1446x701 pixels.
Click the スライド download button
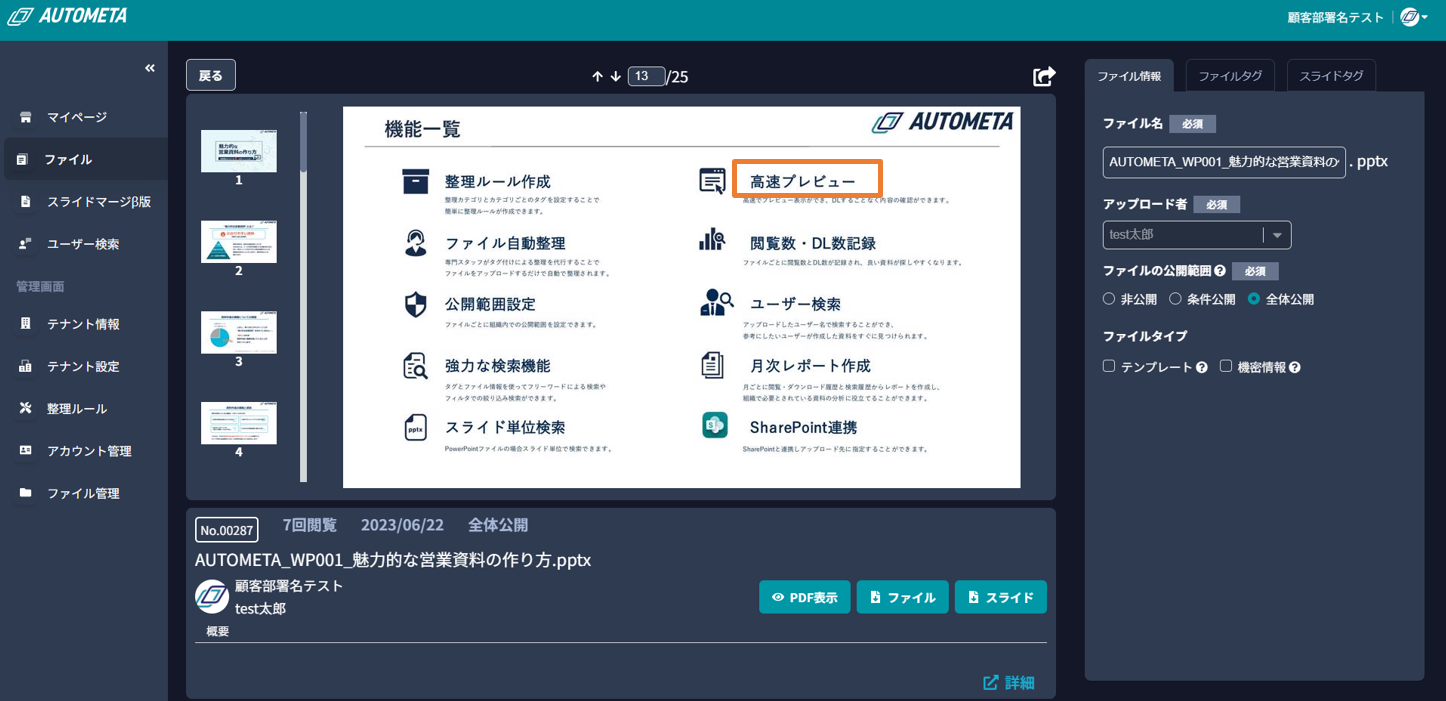point(1001,597)
